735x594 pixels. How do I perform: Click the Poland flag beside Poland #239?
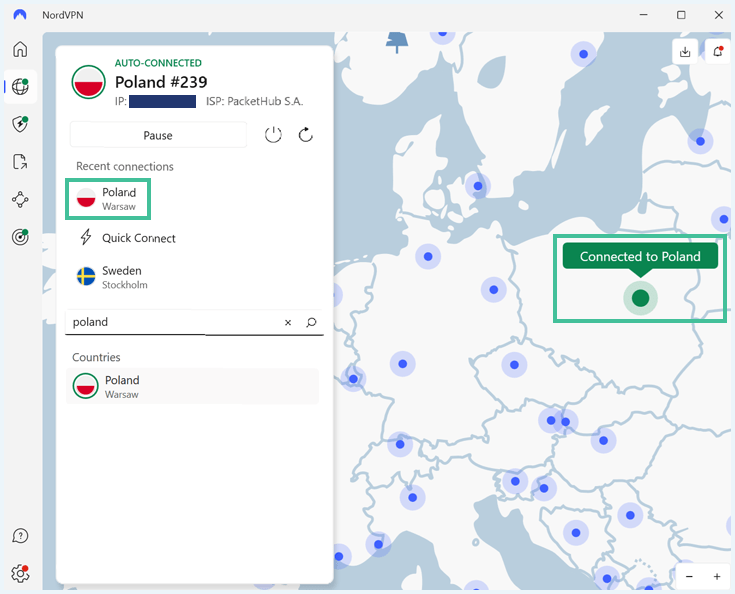pyautogui.click(x=88, y=82)
